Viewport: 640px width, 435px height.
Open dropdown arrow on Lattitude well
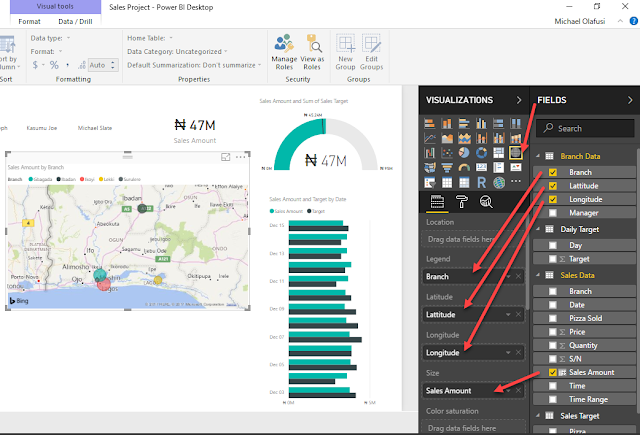pos(508,314)
